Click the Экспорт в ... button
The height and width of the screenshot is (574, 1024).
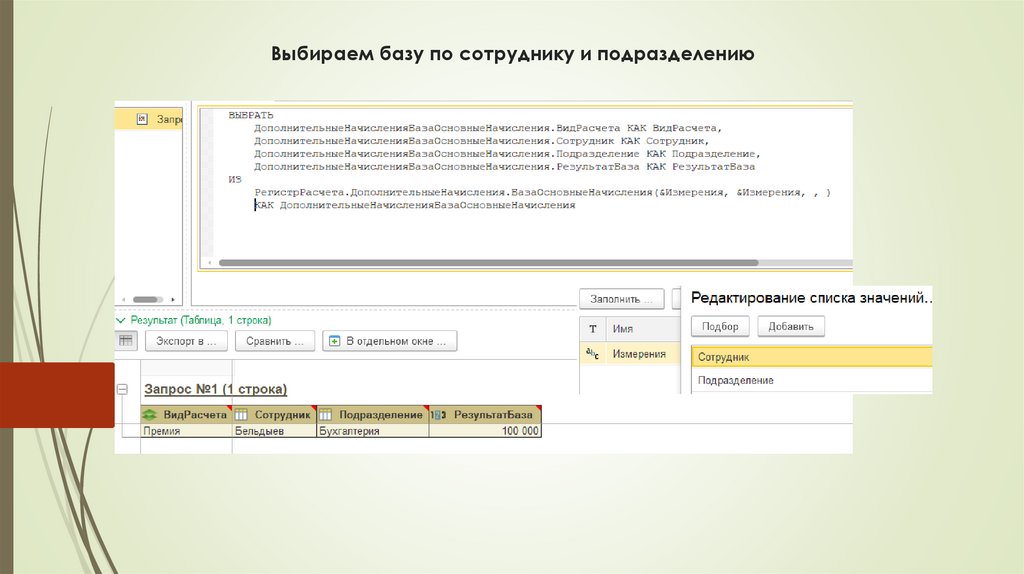(186, 341)
